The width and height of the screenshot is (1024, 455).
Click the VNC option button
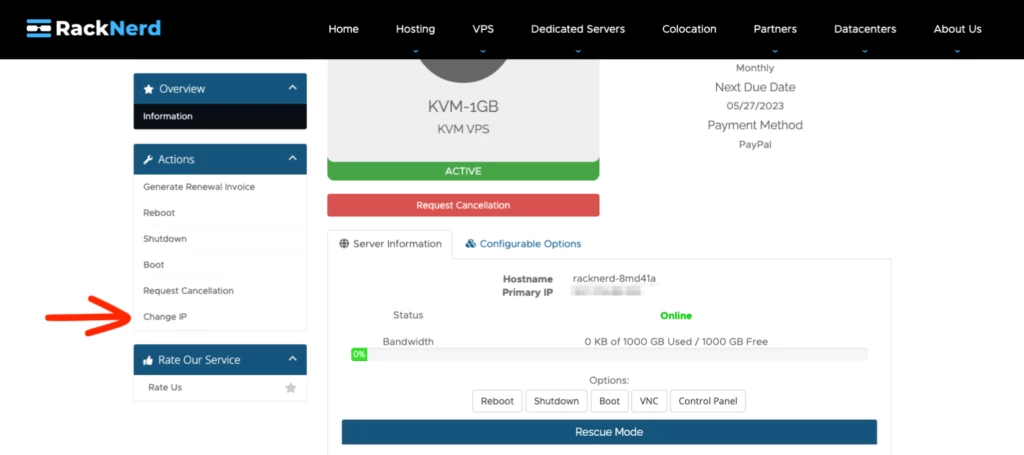tap(647, 401)
